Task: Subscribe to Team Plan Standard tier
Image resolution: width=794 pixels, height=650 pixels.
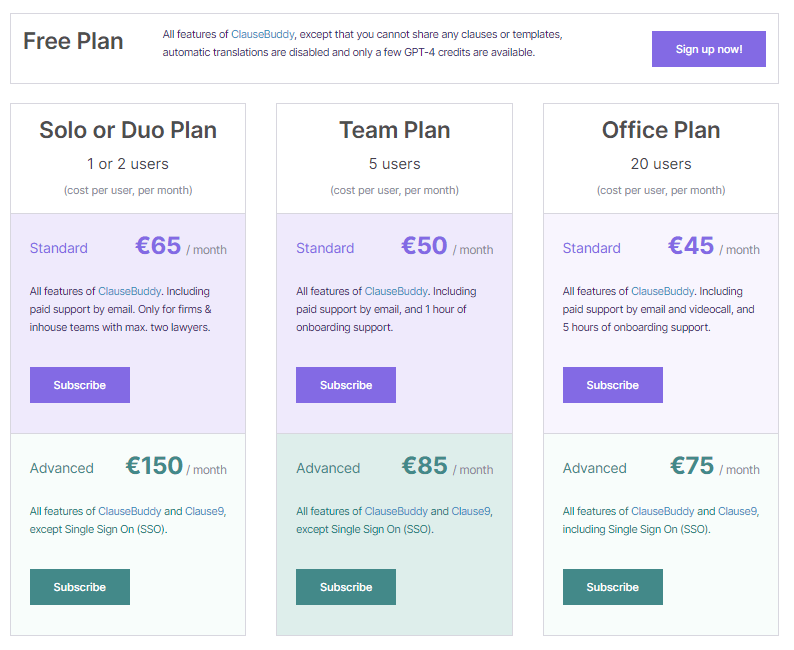Action: coord(346,385)
